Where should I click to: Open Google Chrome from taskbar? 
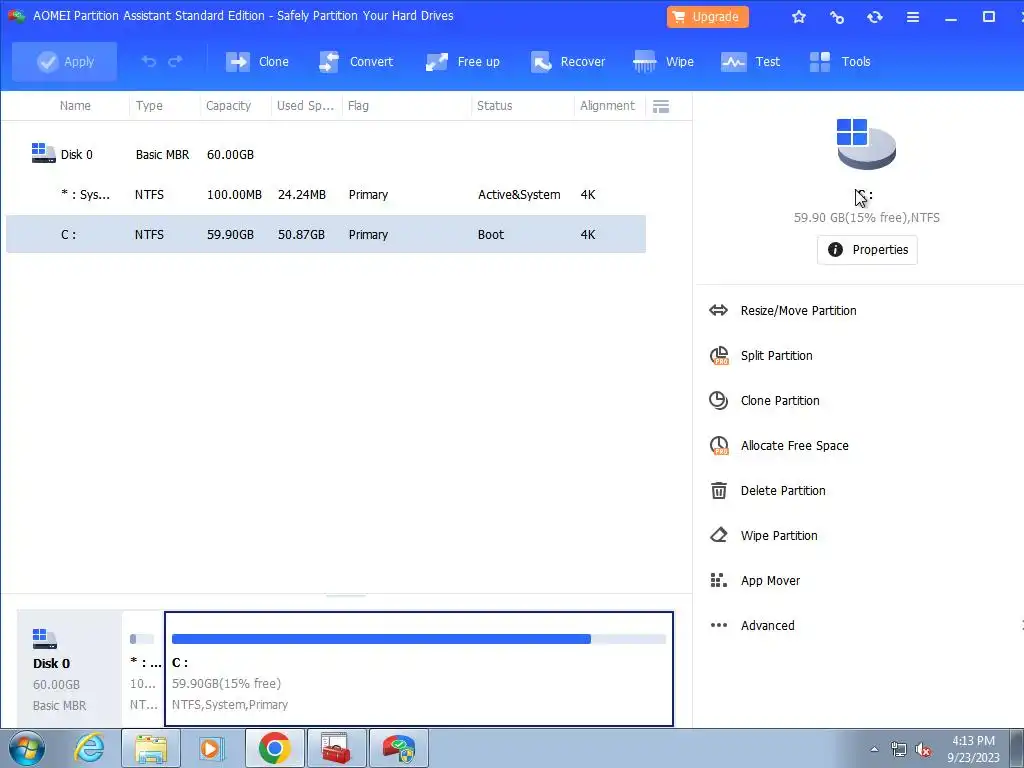point(274,748)
